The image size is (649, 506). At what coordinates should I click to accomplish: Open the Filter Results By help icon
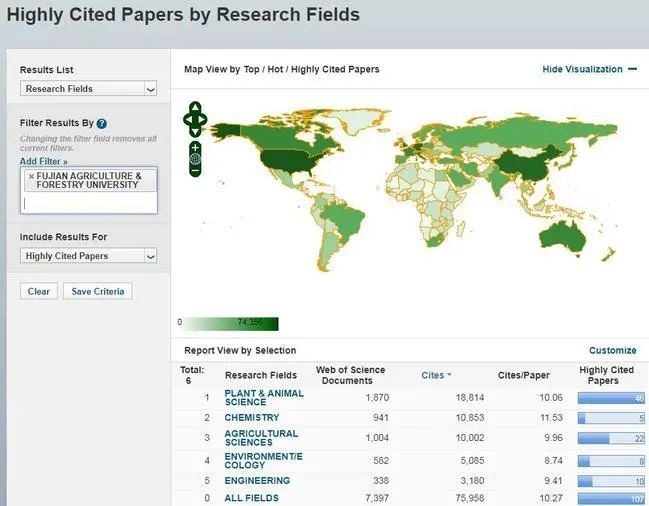(101, 123)
